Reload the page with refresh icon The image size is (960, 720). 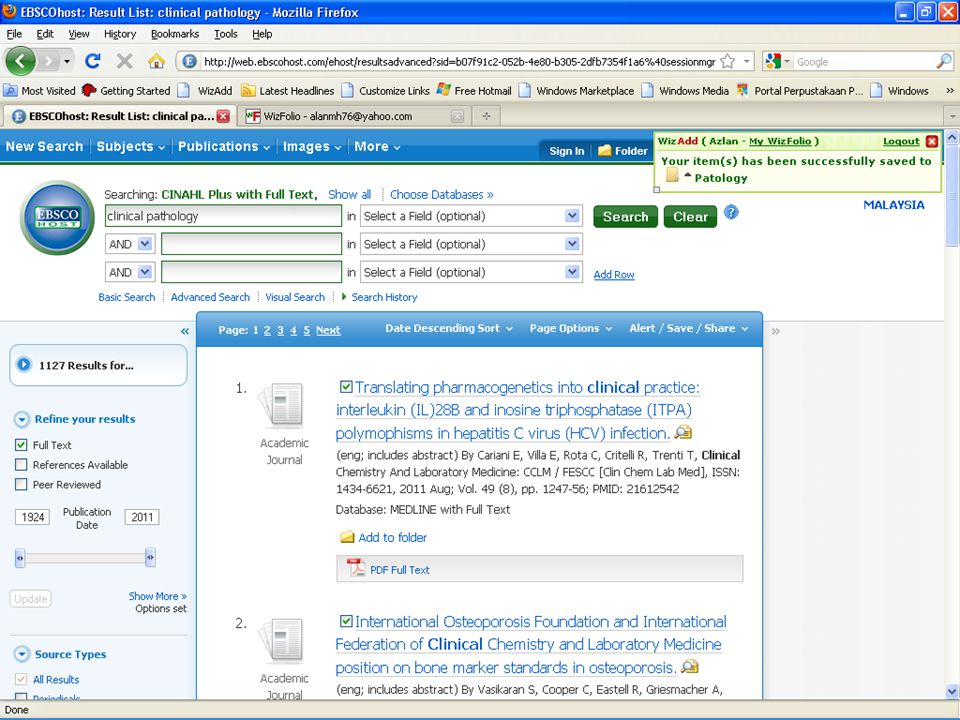point(92,61)
